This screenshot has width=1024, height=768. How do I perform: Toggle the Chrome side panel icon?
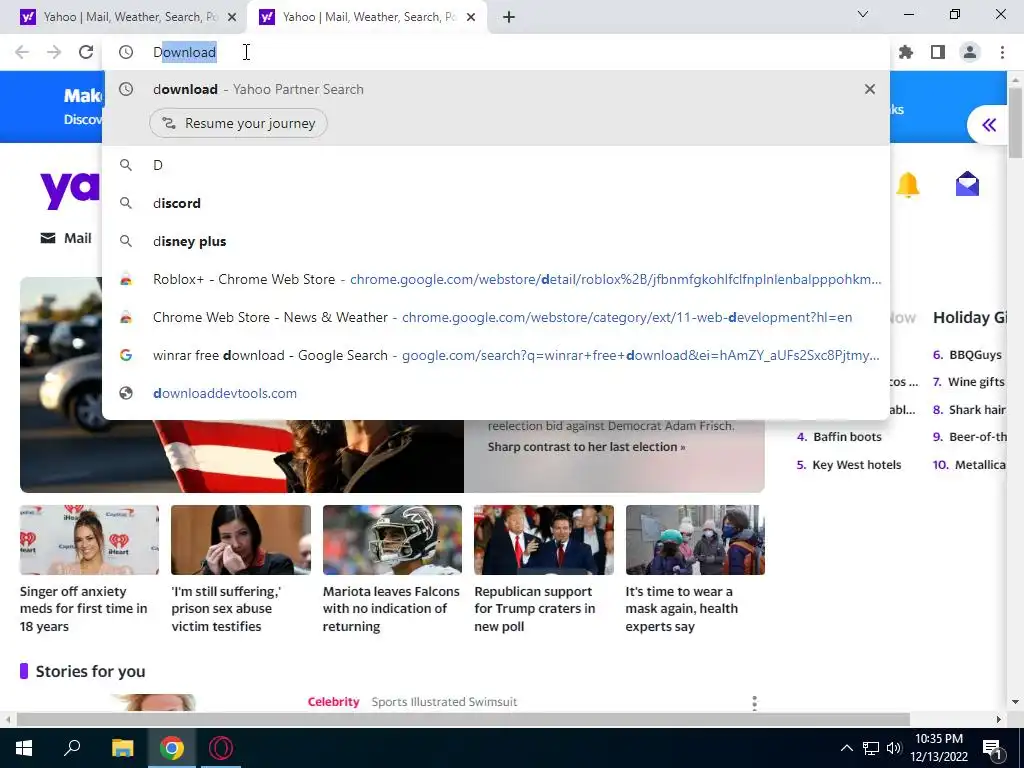click(938, 52)
